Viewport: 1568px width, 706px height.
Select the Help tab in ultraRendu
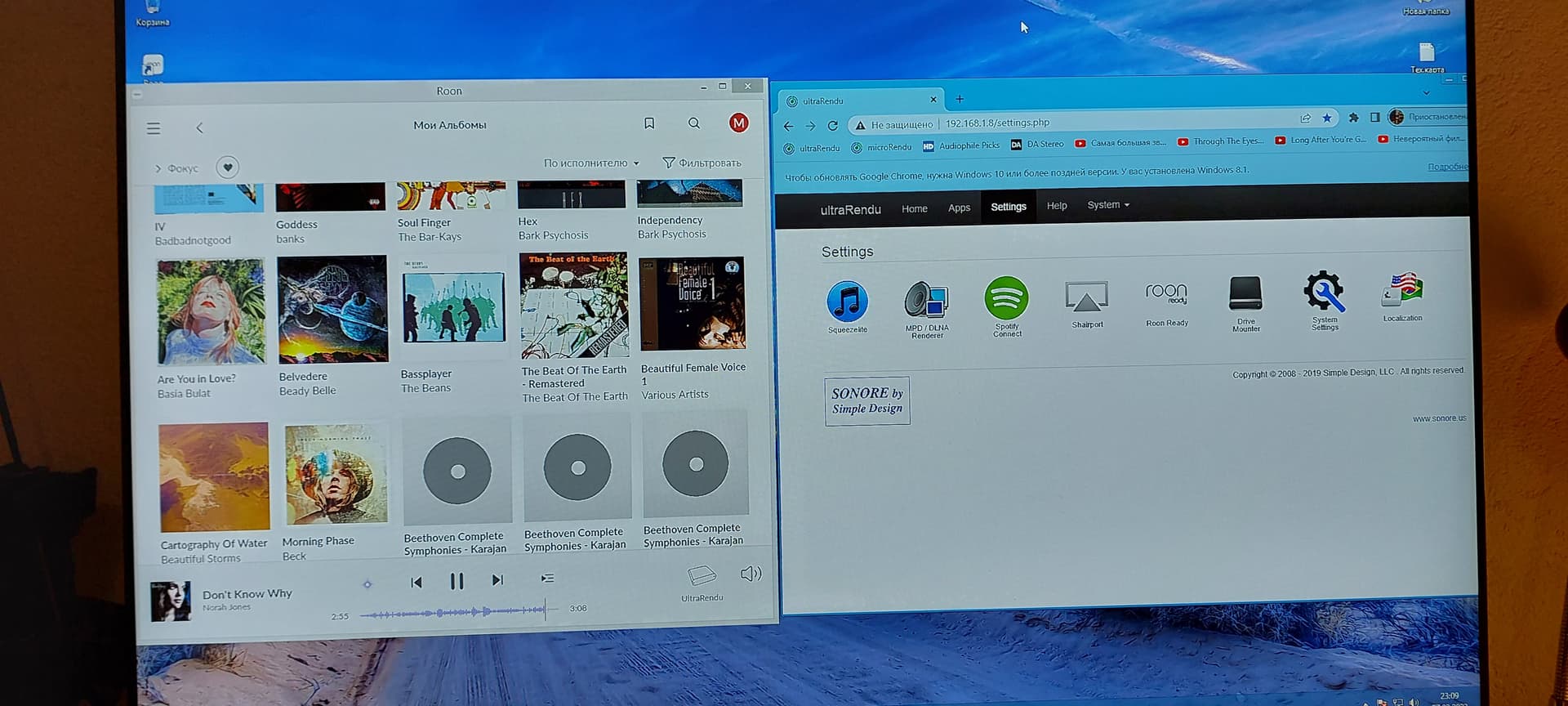point(1057,206)
